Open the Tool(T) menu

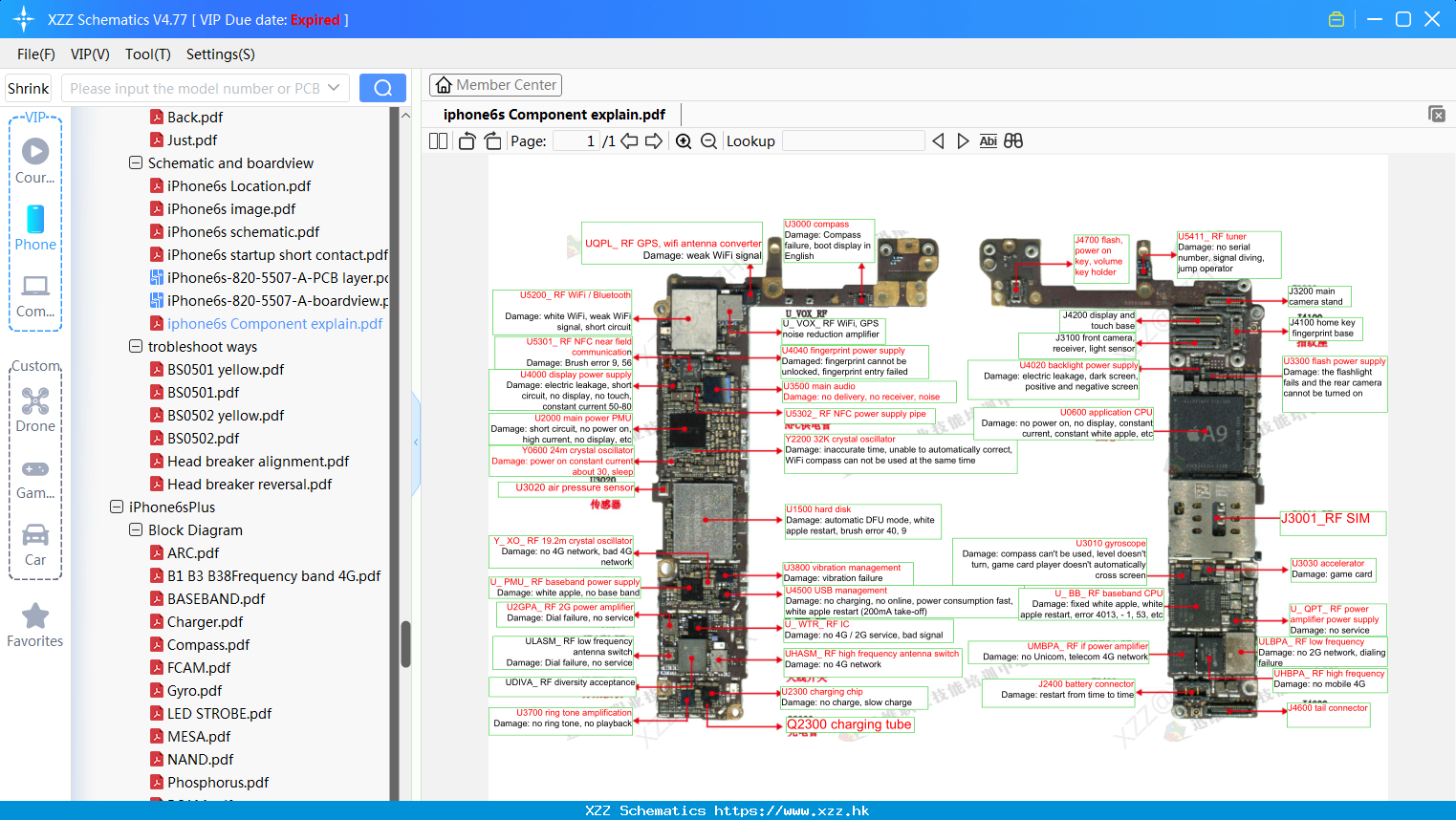point(148,54)
